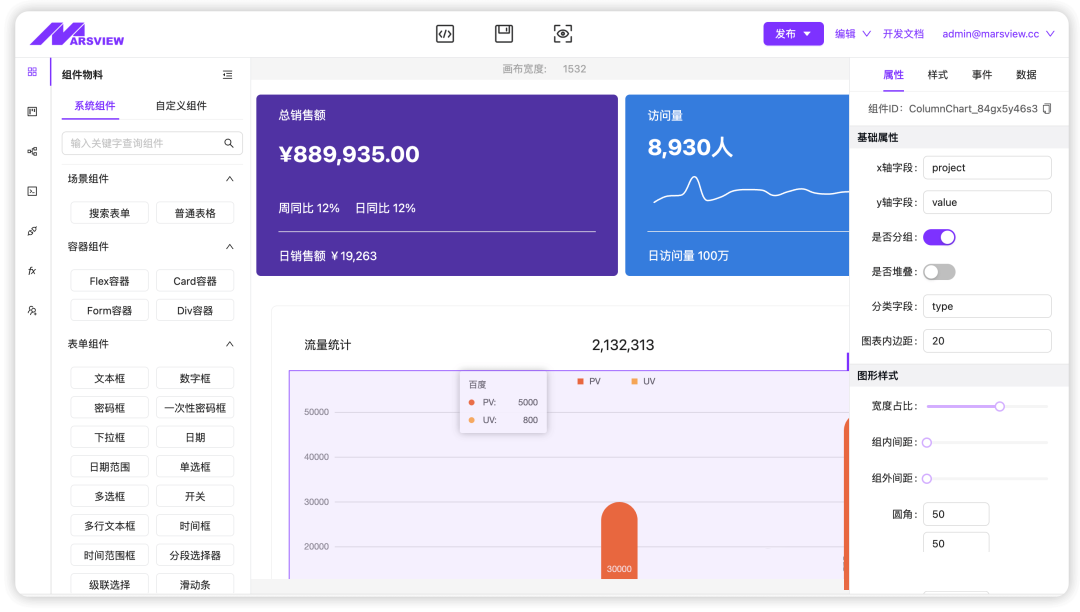Switch to the 自定义组件 tab

181,105
